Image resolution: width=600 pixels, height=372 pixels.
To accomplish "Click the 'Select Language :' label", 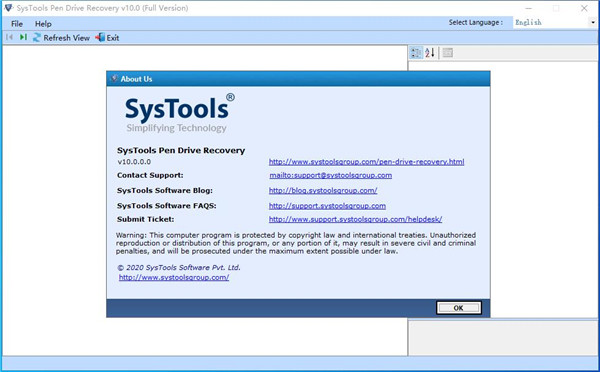I will point(476,23).
